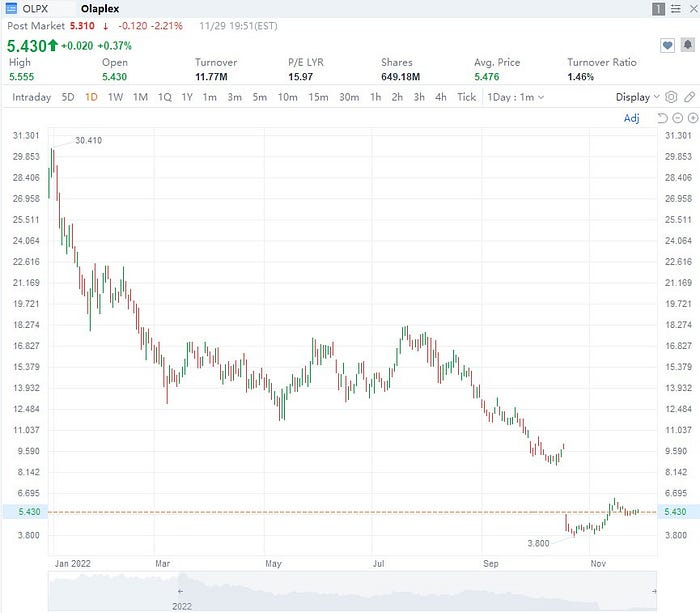Click the Nov date axis label
Screen dimensions: 700x613
tap(598, 563)
